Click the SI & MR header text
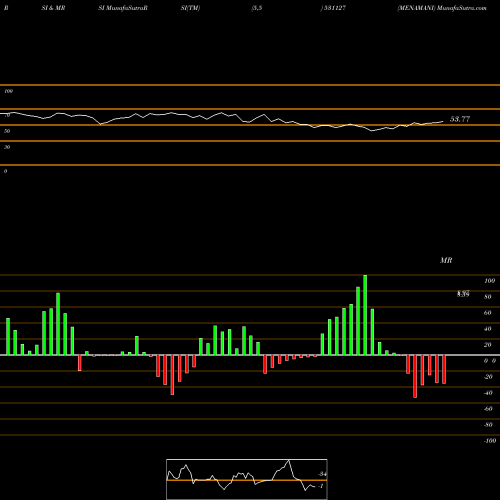 click(53, 8)
